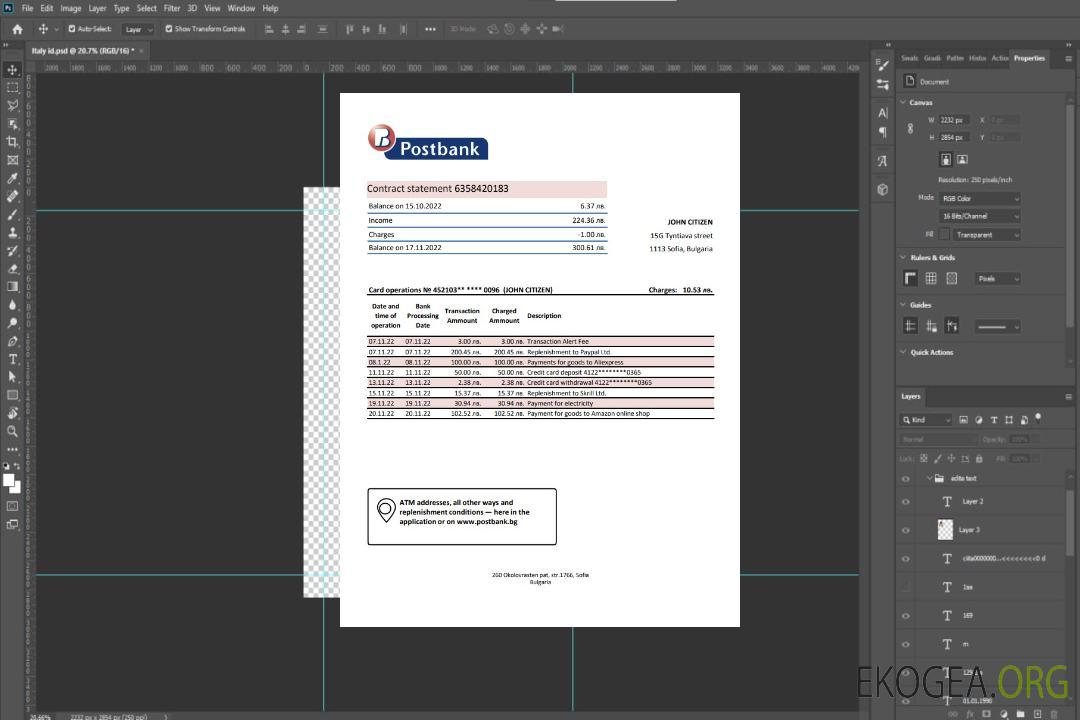1080x720 pixels.
Task: Toggle Show Transform Controls checkbox
Action: [169, 29]
